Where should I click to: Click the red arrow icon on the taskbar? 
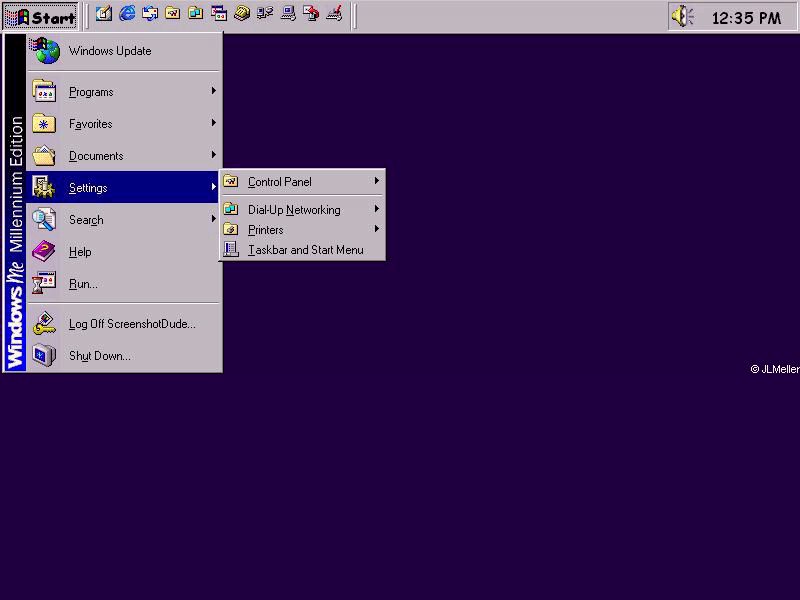point(311,14)
